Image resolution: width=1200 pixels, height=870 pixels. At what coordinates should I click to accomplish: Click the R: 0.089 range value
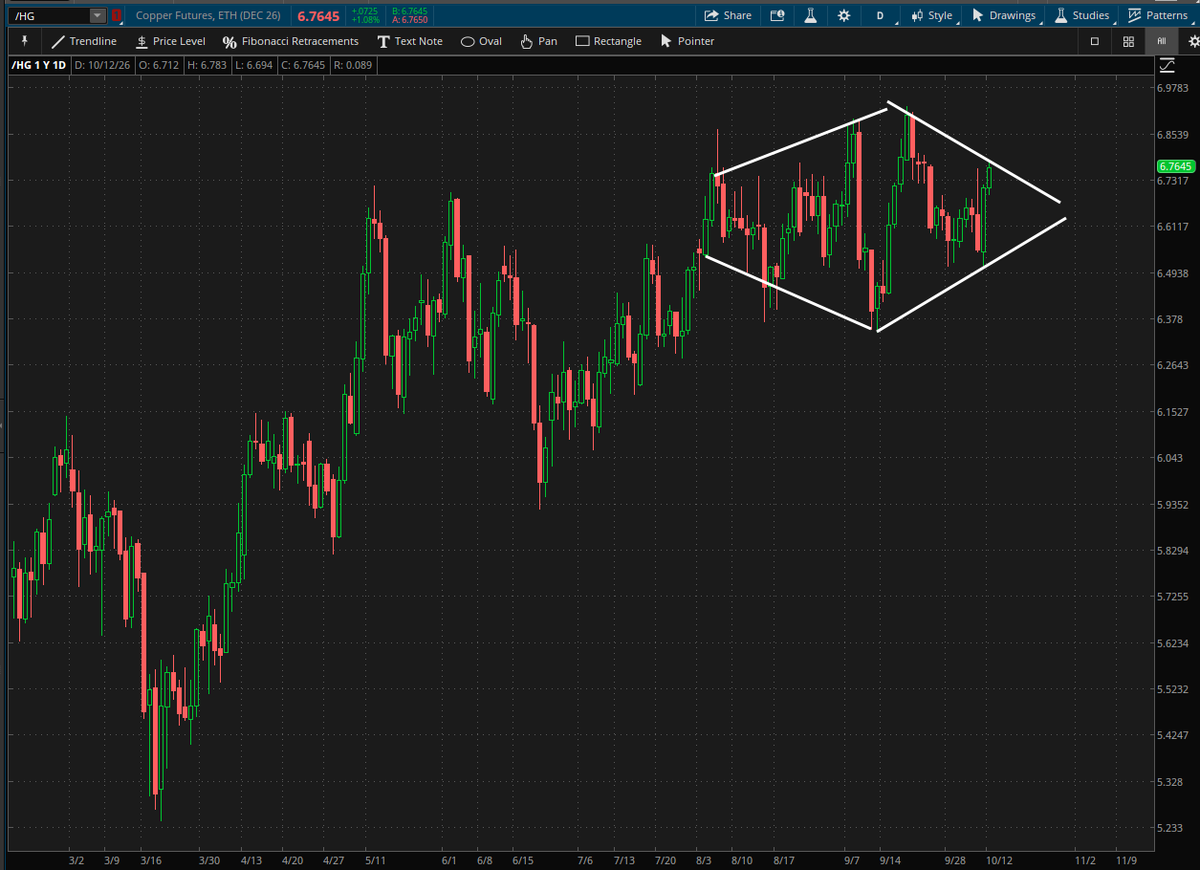352,66
